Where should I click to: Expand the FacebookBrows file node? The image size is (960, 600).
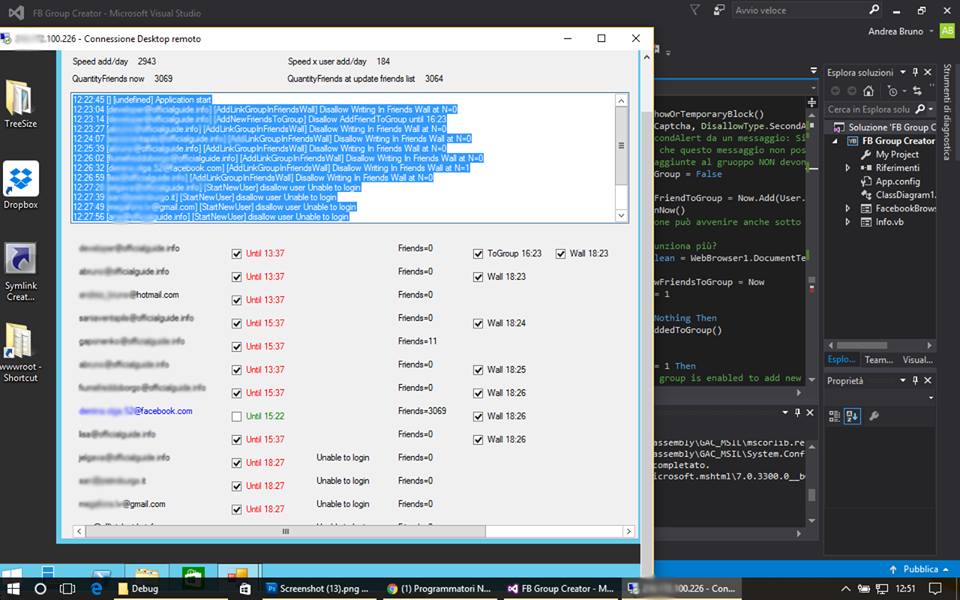(848, 208)
